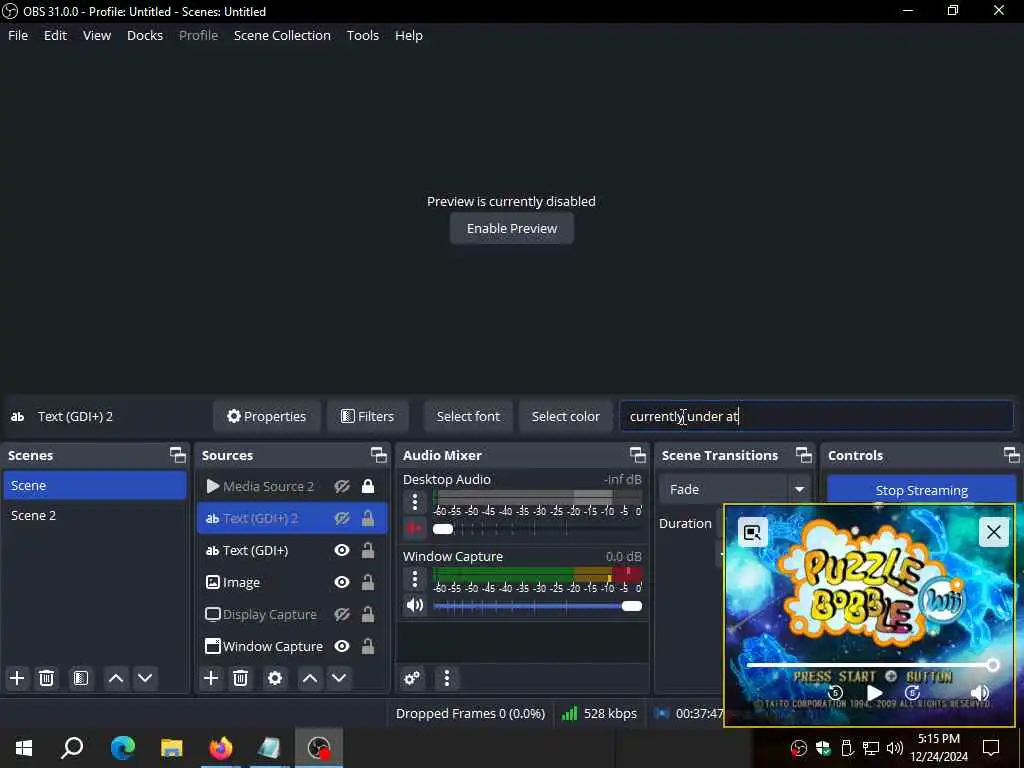Open the Windows Start menu

[24, 748]
